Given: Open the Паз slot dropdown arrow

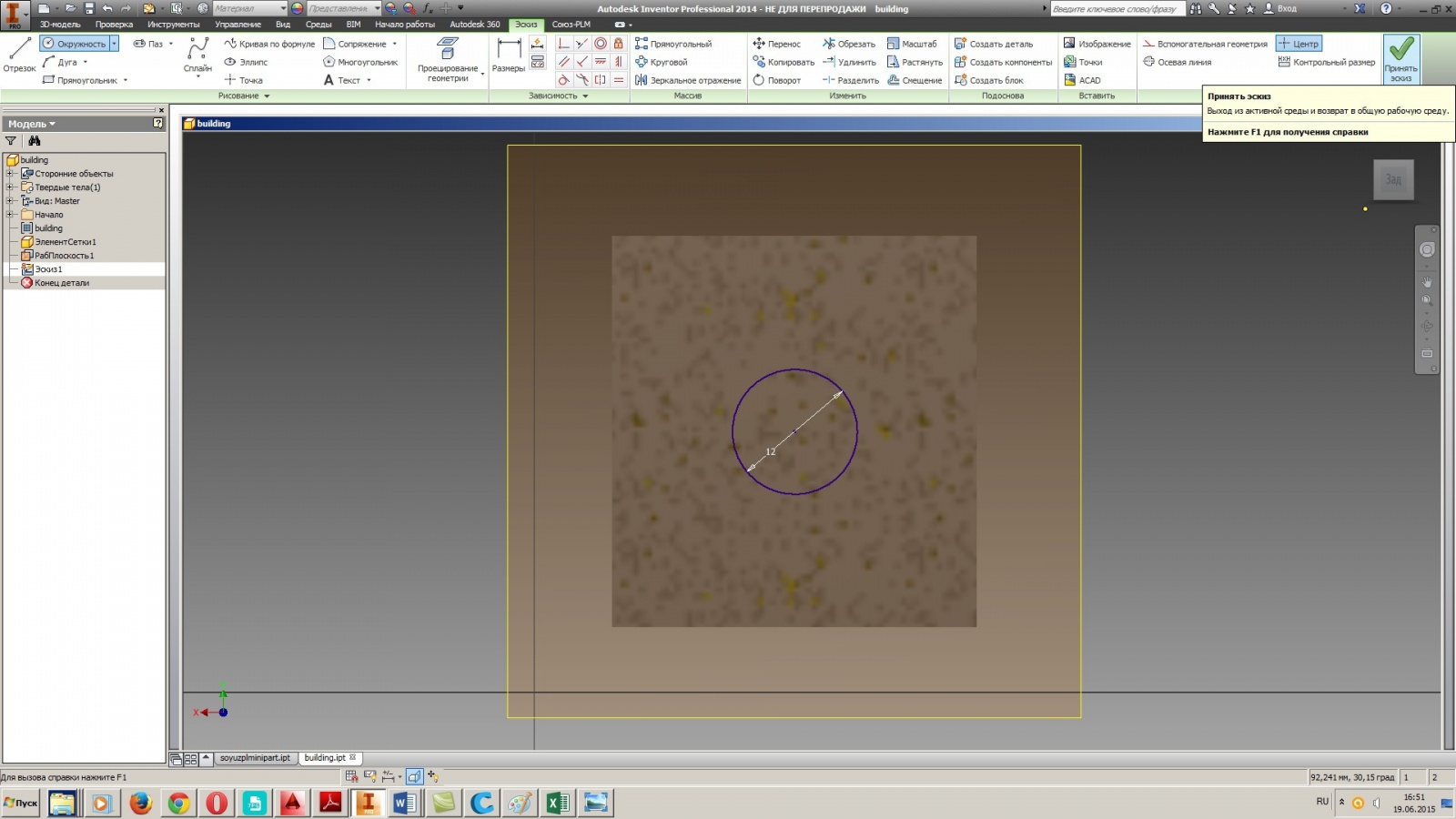Looking at the screenshot, I should 171,44.
